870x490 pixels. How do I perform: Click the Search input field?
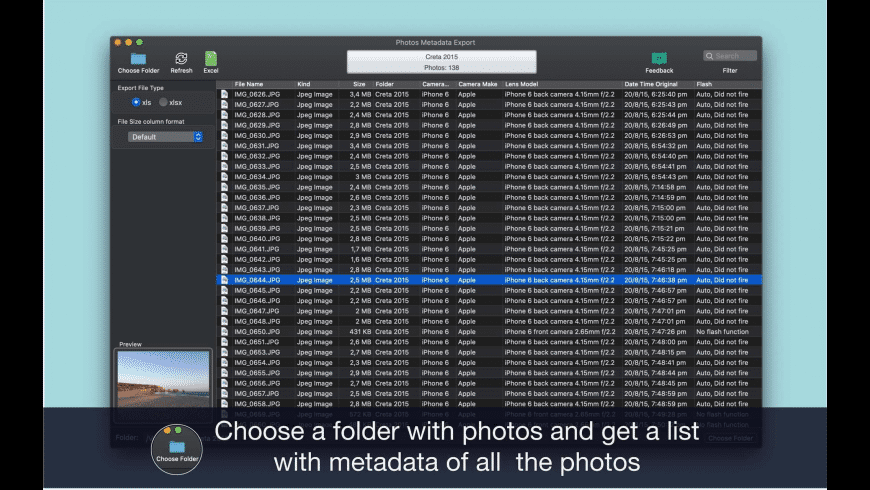[x=730, y=56]
